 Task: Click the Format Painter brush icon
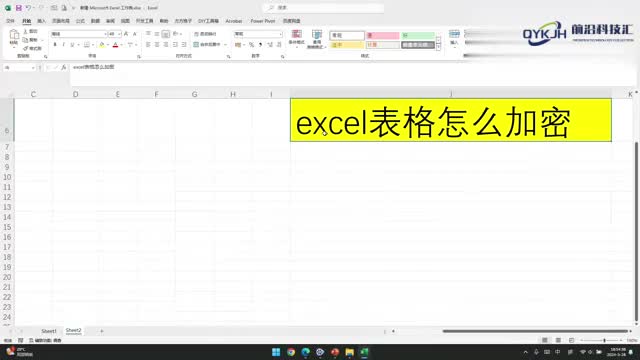point(25,49)
